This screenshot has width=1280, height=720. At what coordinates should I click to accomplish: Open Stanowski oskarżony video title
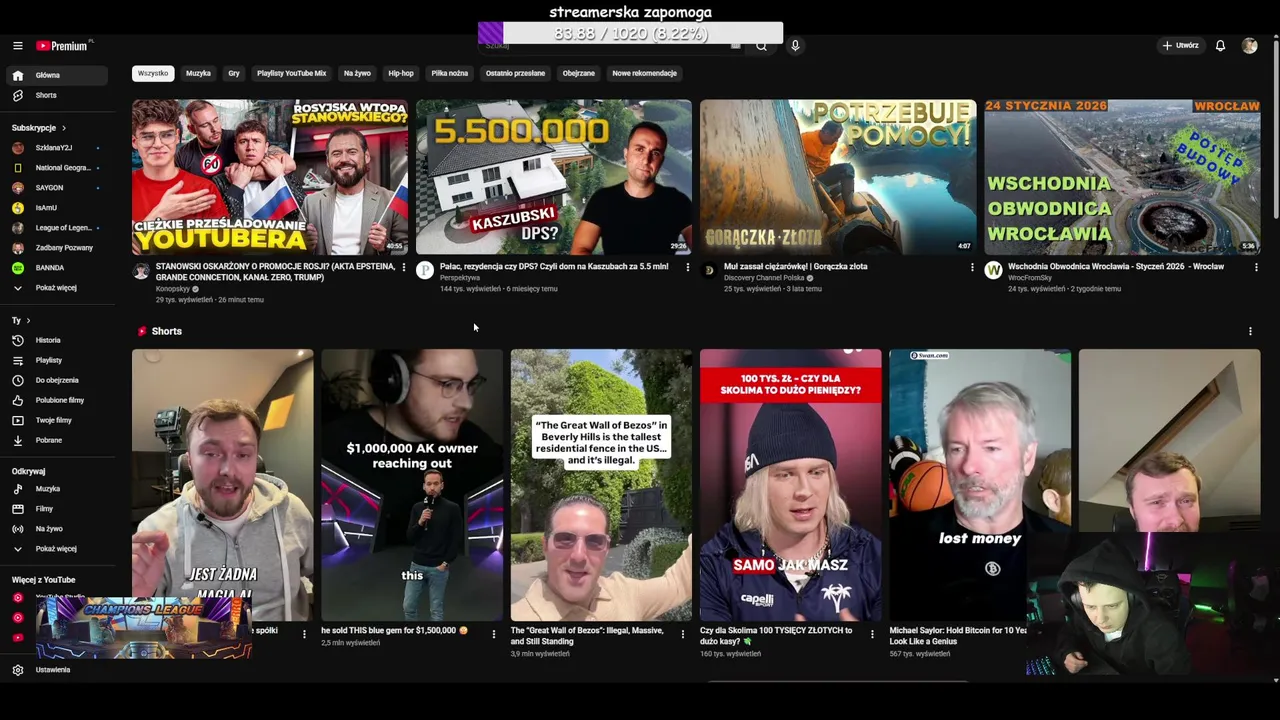point(276,272)
